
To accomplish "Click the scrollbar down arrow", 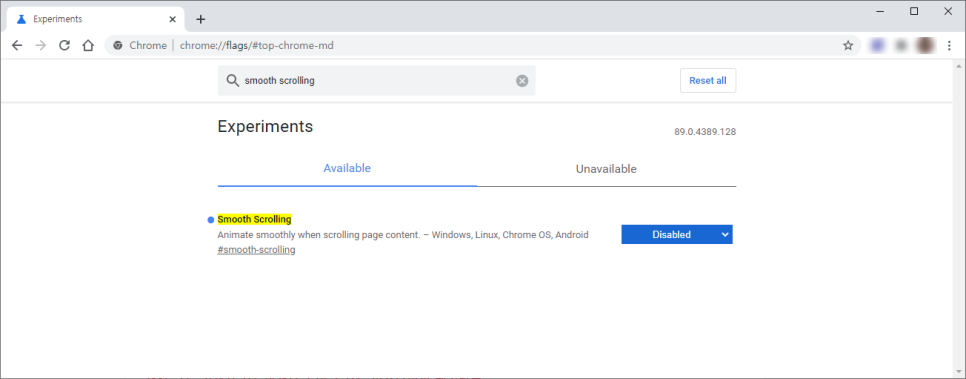I will [959, 372].
